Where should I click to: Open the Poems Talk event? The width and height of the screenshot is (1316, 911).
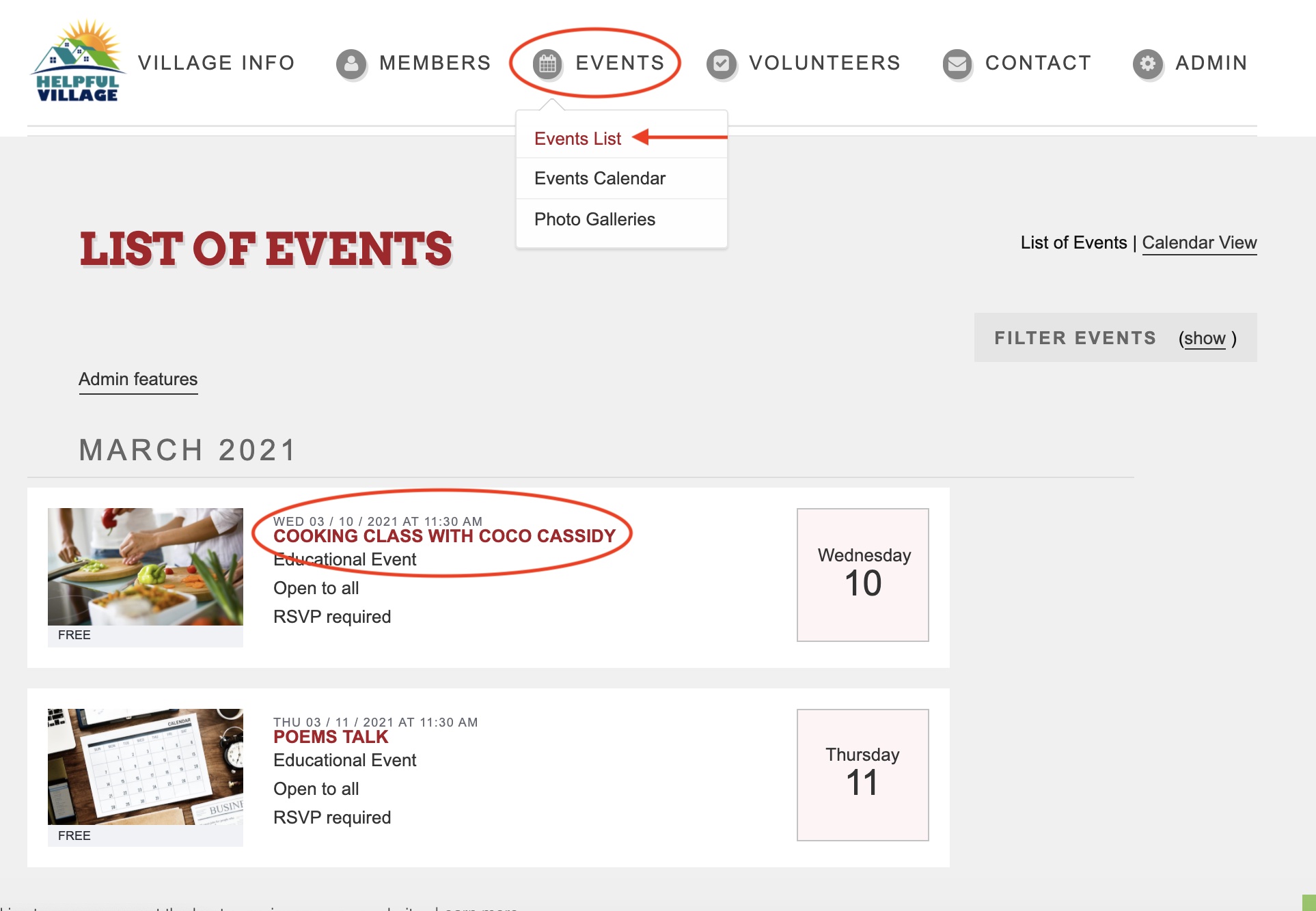pos(330,737)
